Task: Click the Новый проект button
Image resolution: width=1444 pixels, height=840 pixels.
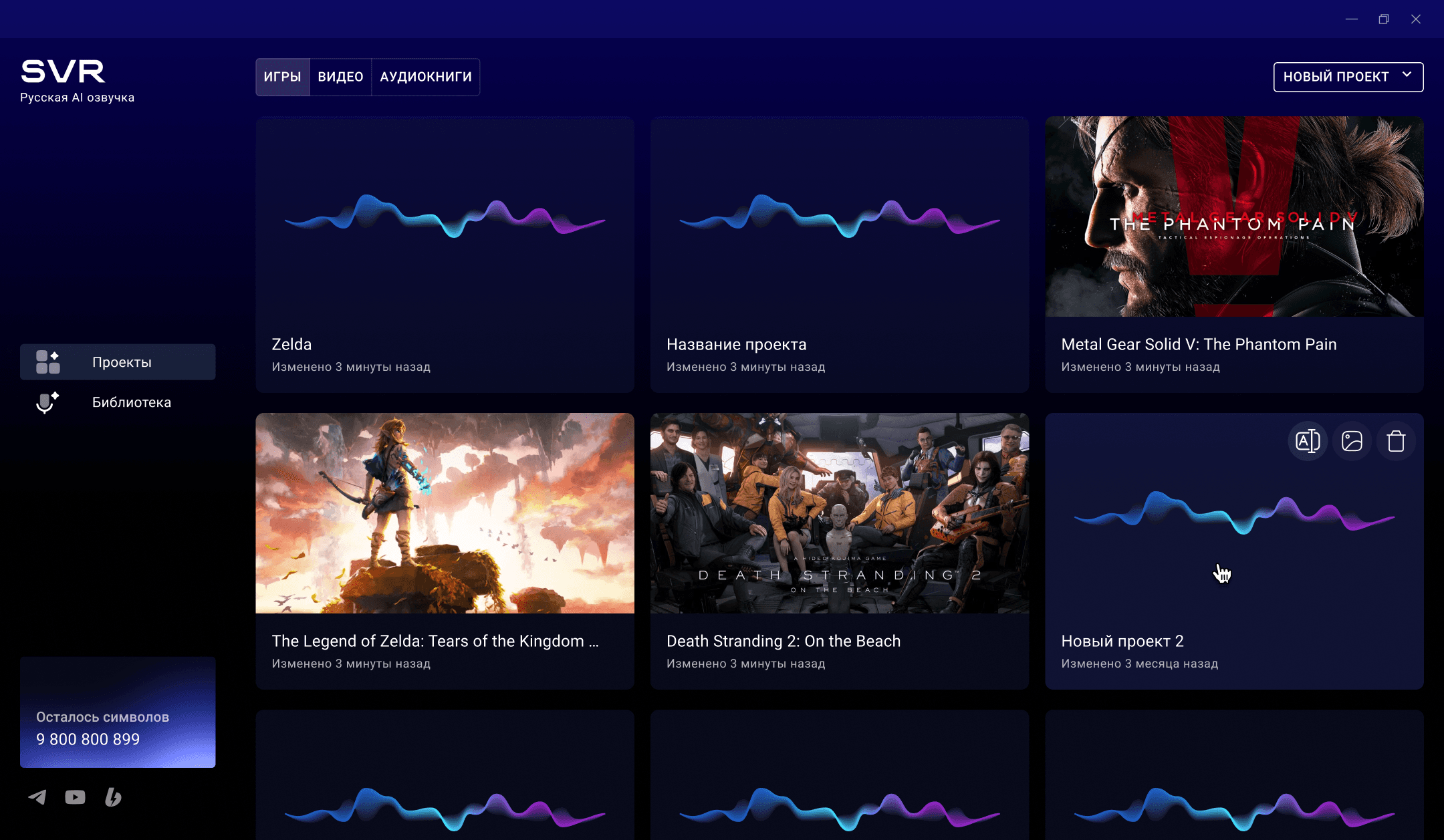Action: coord(1336,77)
